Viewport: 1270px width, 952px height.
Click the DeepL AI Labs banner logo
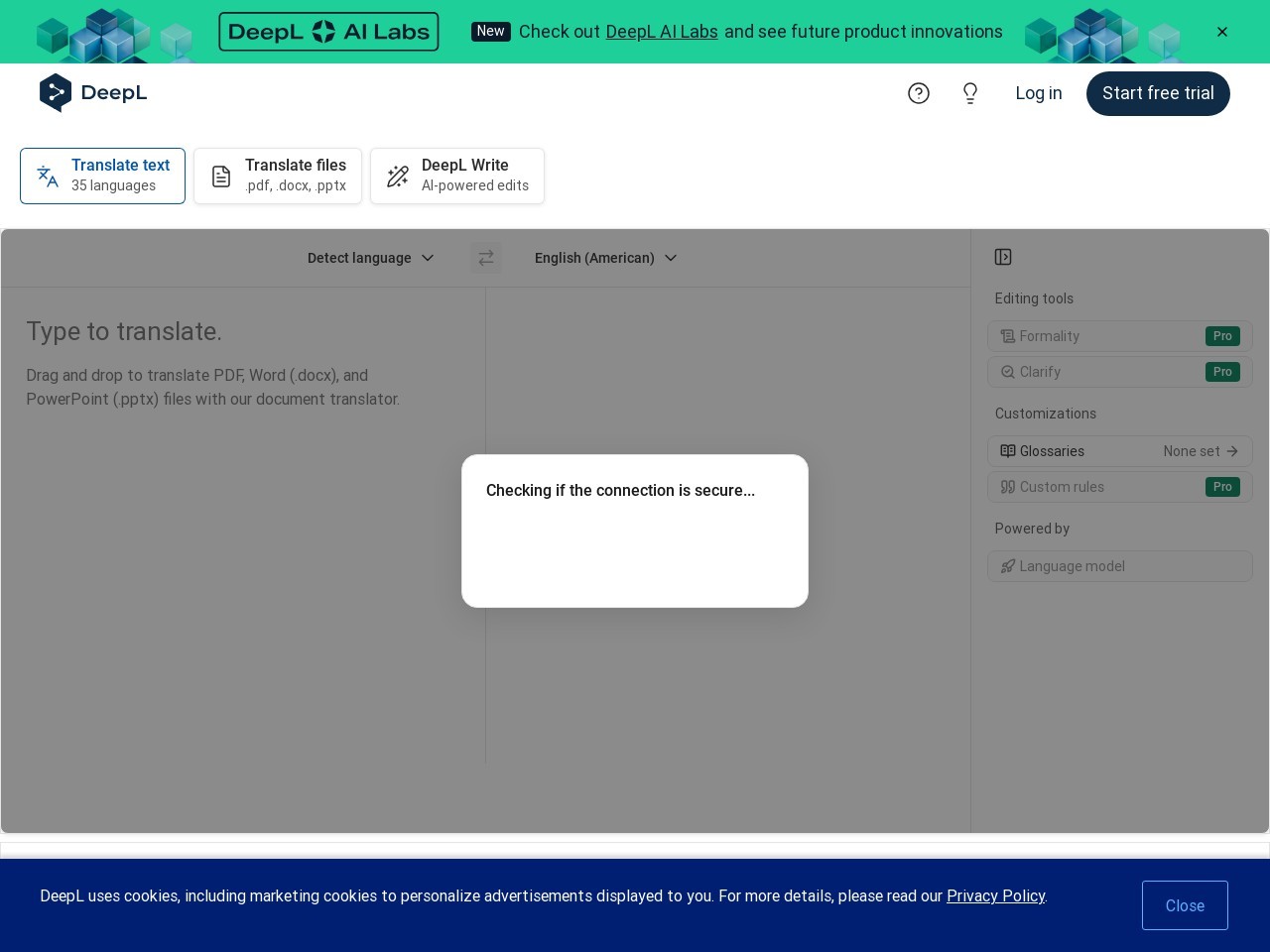point(328,32)
